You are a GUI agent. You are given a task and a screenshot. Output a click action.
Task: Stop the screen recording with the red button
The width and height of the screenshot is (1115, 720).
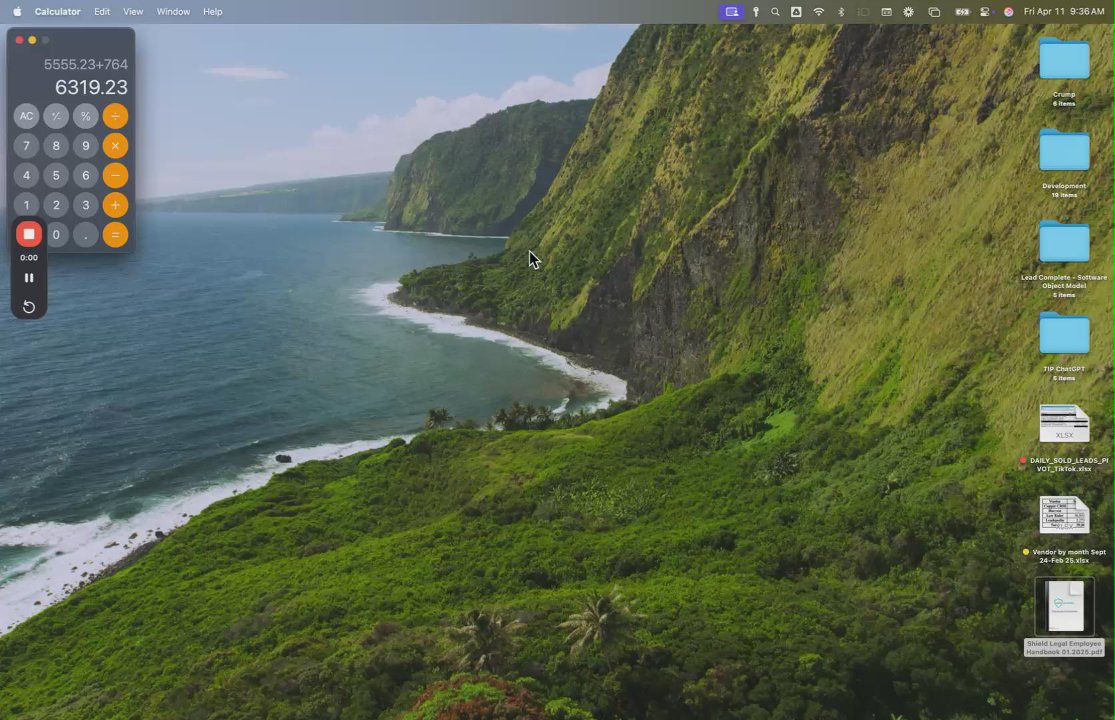pyautogui.click(x=28, y=234)
